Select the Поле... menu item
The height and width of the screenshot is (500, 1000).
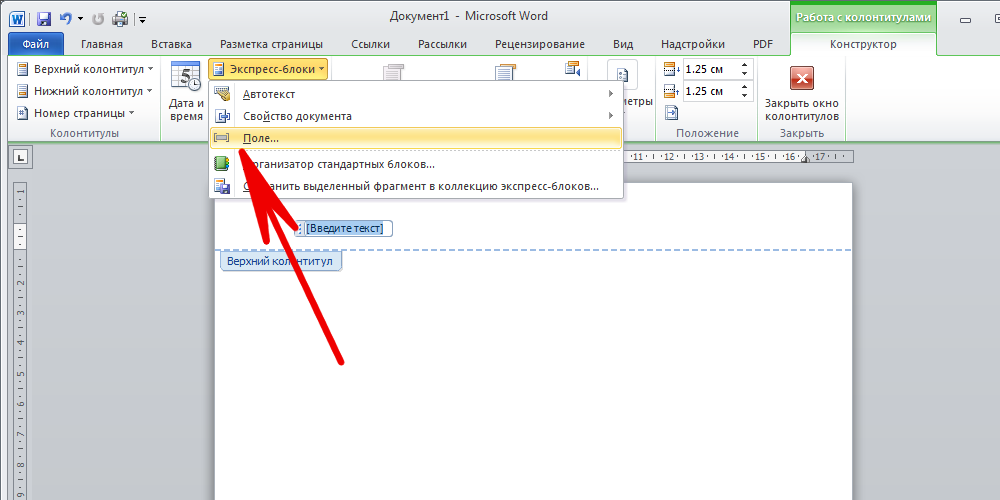coord(416,138)
